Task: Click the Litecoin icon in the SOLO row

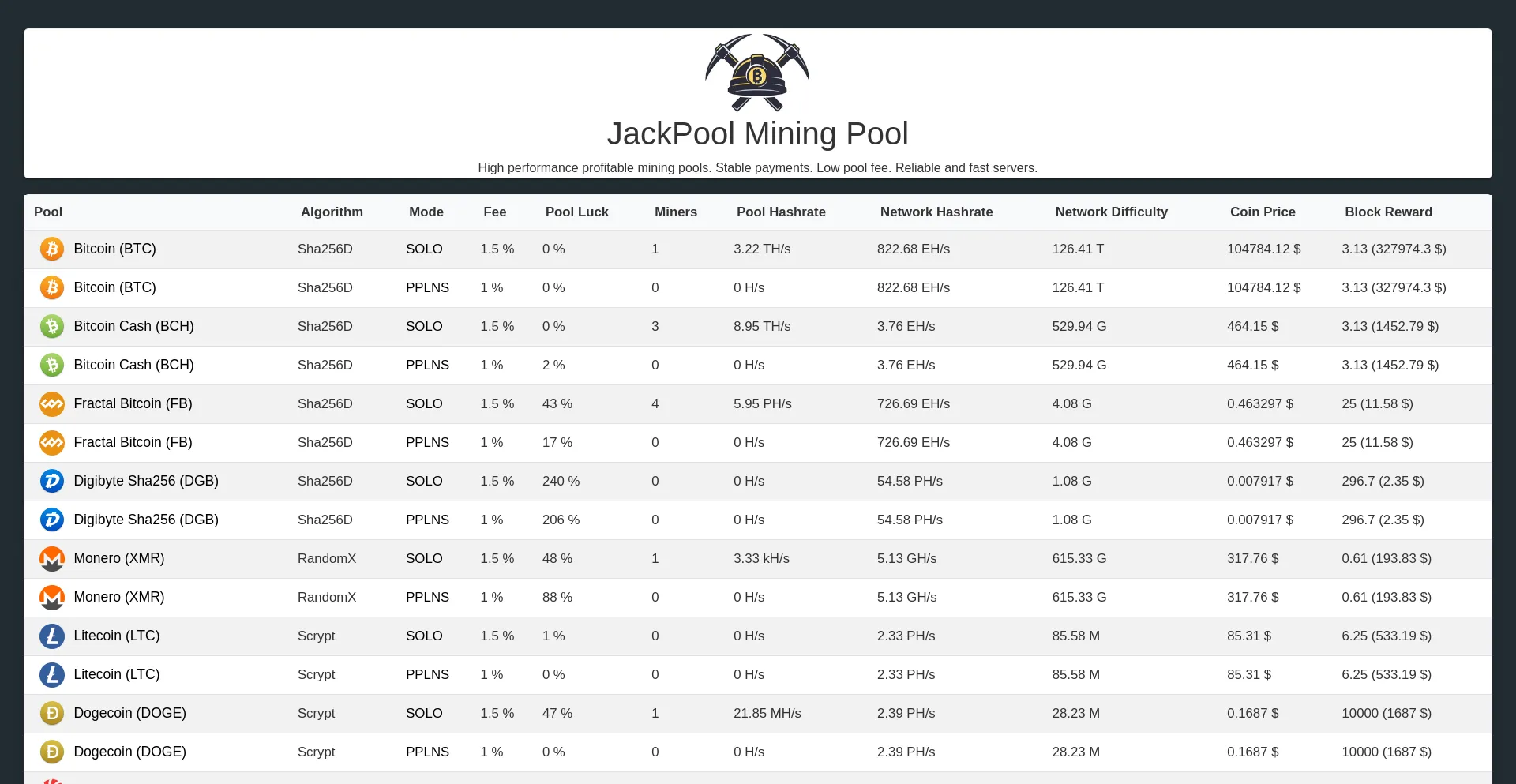Action: 52,636
